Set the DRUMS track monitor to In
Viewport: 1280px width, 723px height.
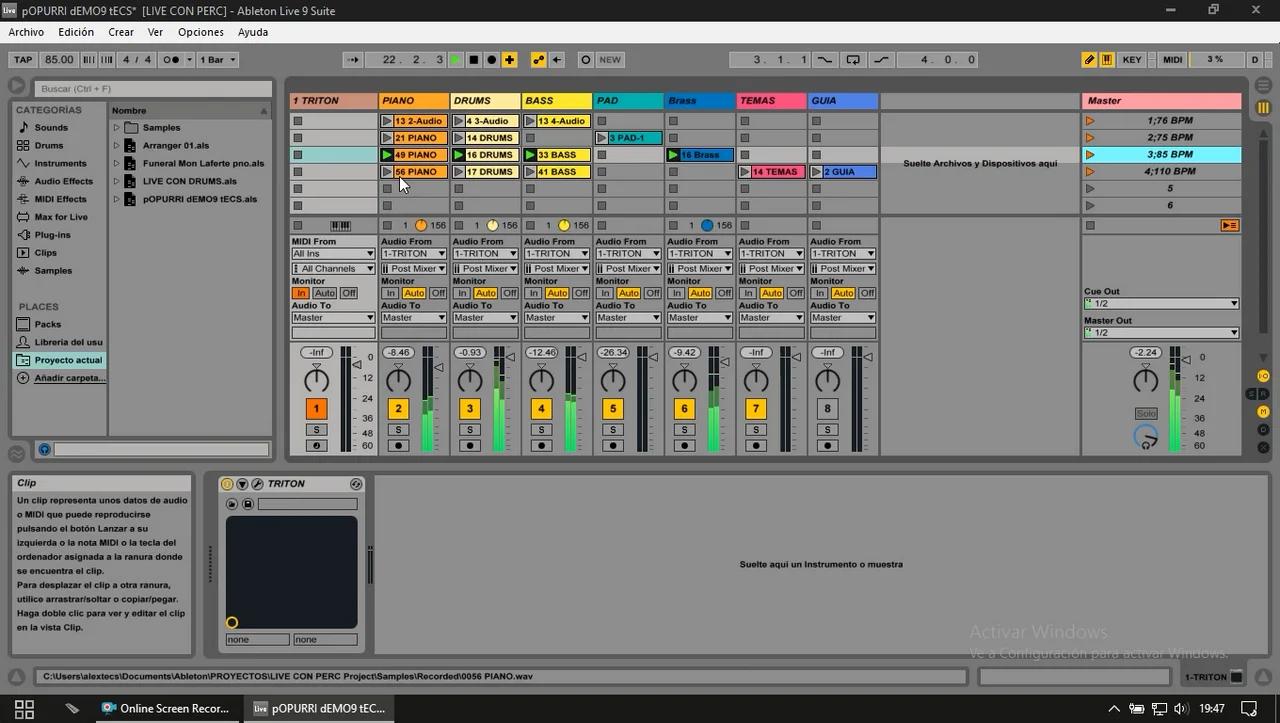463,293
